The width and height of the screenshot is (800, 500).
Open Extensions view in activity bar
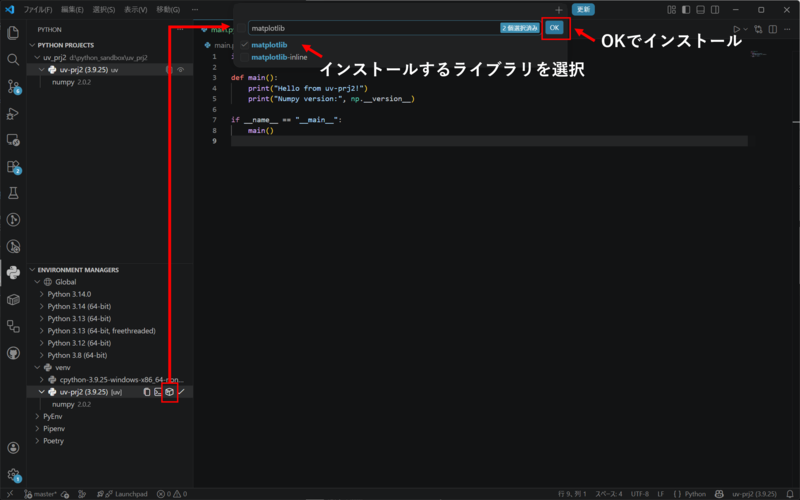click(x=13, y=167)
